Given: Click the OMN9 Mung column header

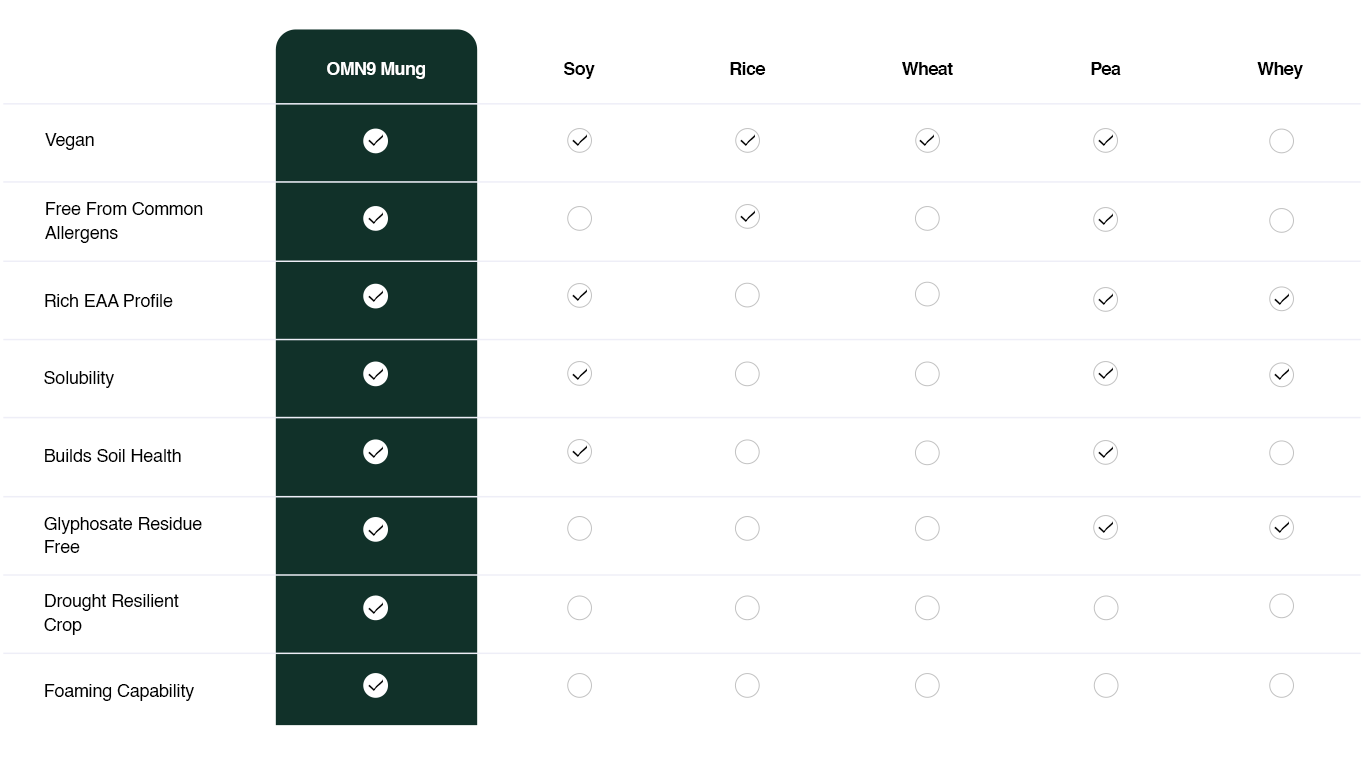Looking at the screenshot, I should pyautogui.click(x=376, y=69).
